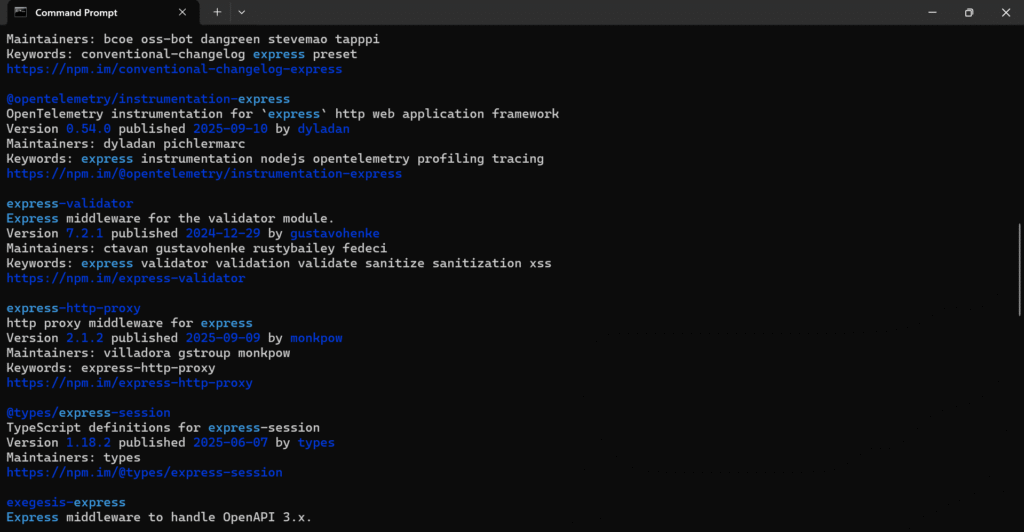
Task: Click the @types/express-session package heading
Action: (88, 412)
